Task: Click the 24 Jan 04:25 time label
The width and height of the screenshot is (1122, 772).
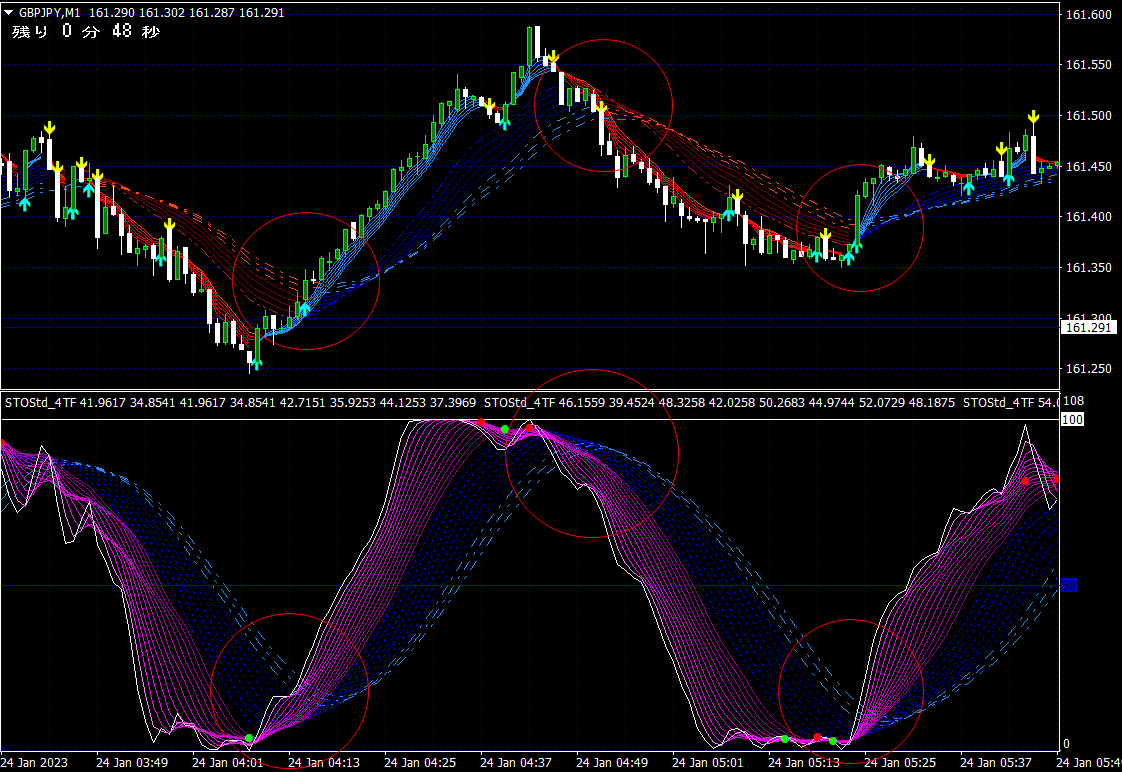Action: pyautogui.click(x=419, y=763)
